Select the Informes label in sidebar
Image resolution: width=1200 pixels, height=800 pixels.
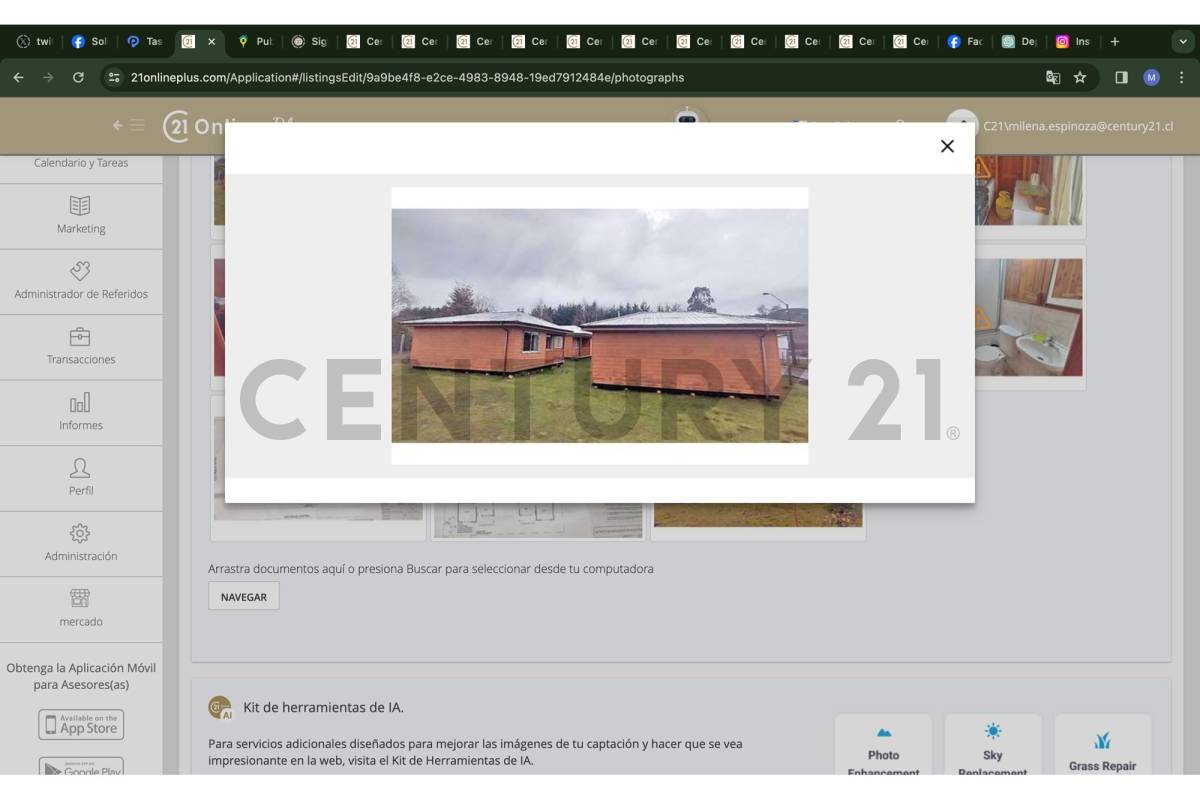coord(81,425)
